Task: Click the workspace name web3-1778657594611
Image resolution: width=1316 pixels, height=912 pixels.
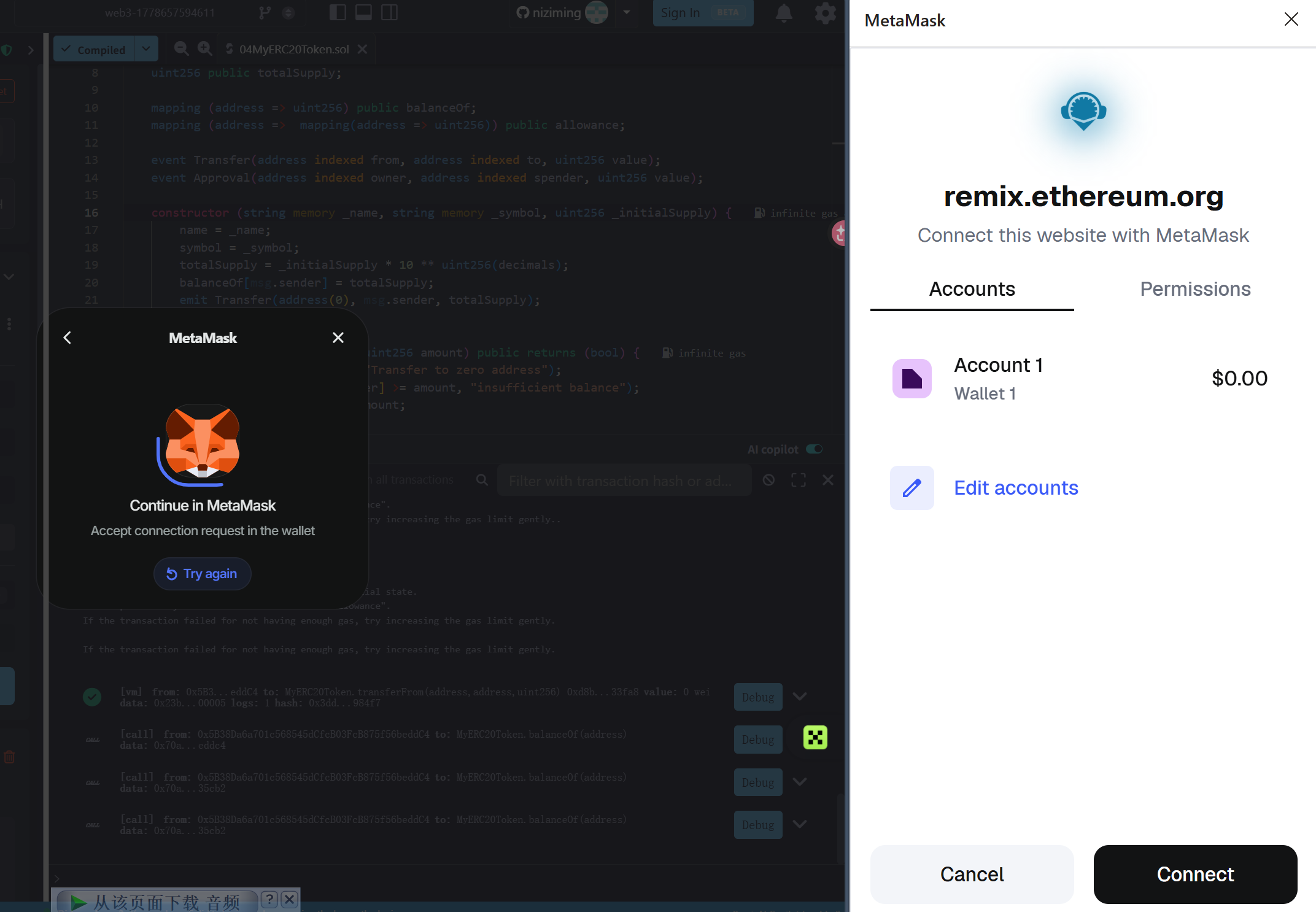Action: pos(160,12)
